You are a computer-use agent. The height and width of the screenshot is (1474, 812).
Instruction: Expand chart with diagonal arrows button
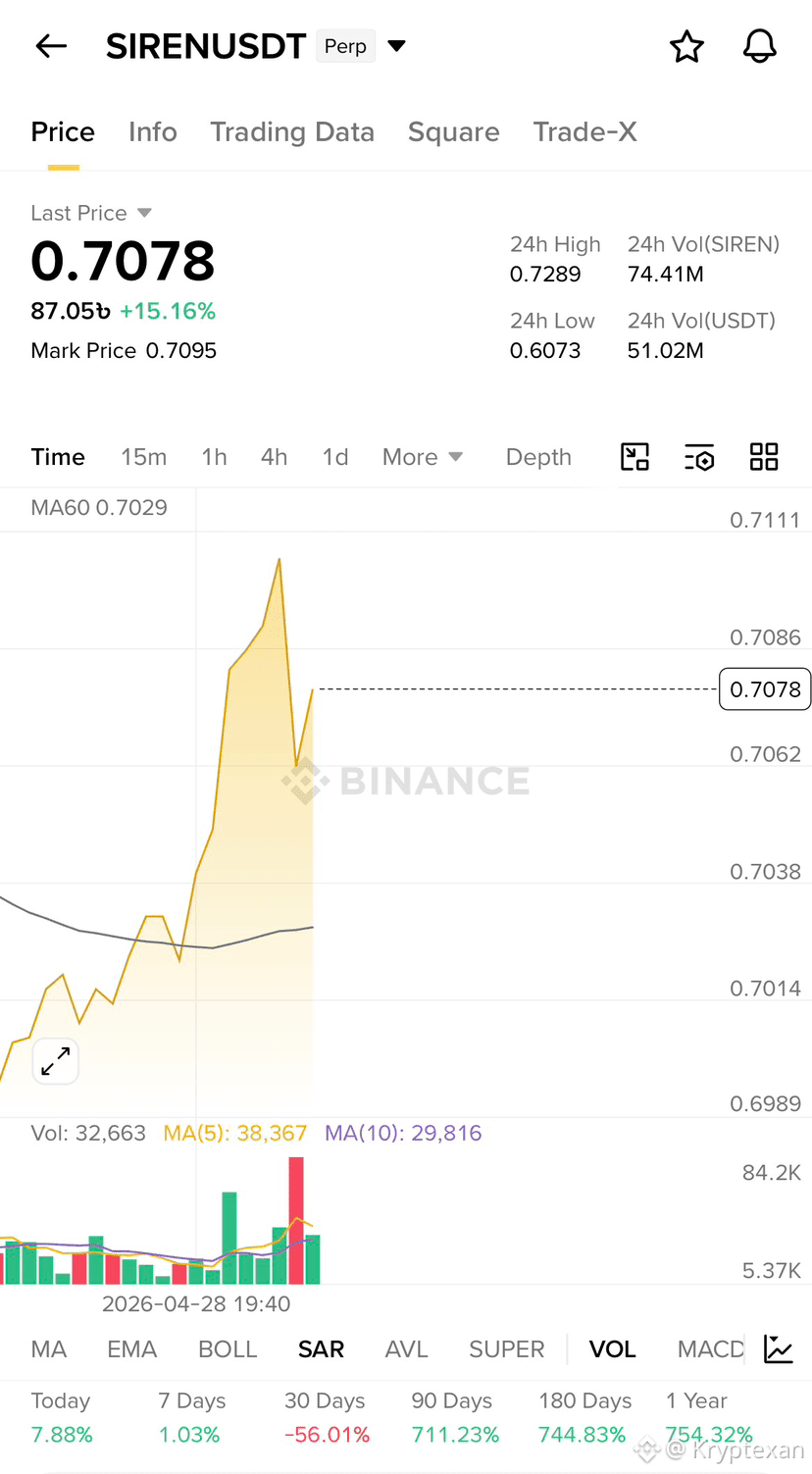tap(56, 1061)
